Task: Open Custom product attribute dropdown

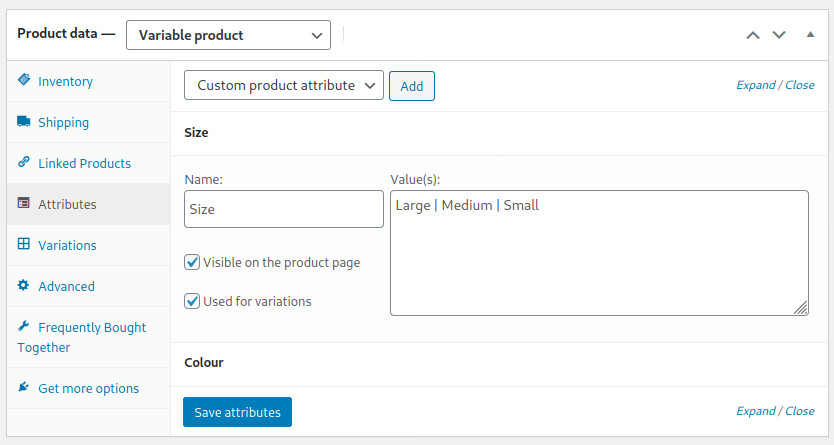Action: [x=283, y=85]
